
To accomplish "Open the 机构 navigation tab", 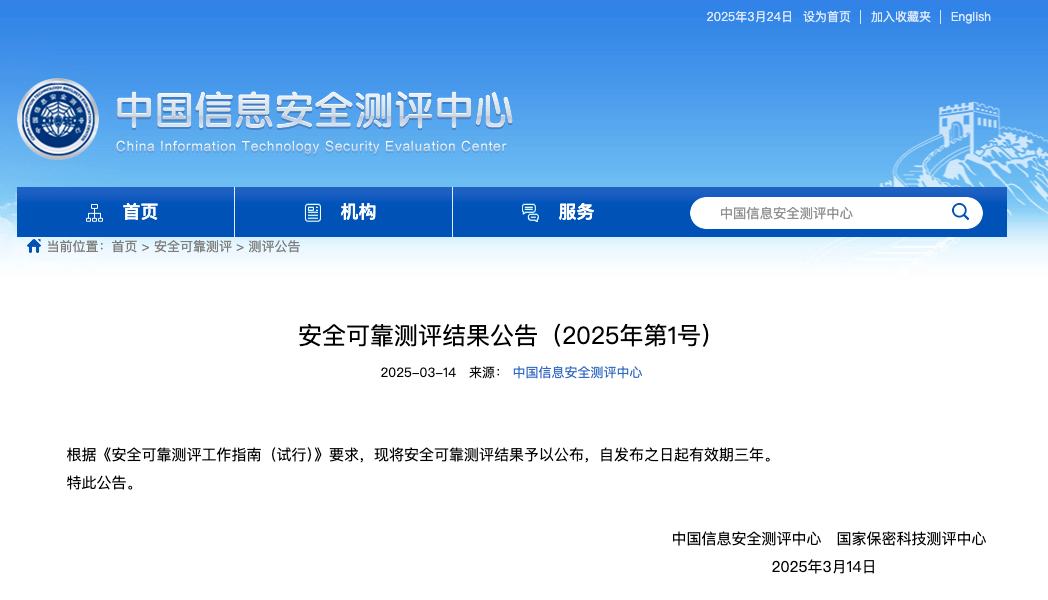I will click(x=344, y=212).
